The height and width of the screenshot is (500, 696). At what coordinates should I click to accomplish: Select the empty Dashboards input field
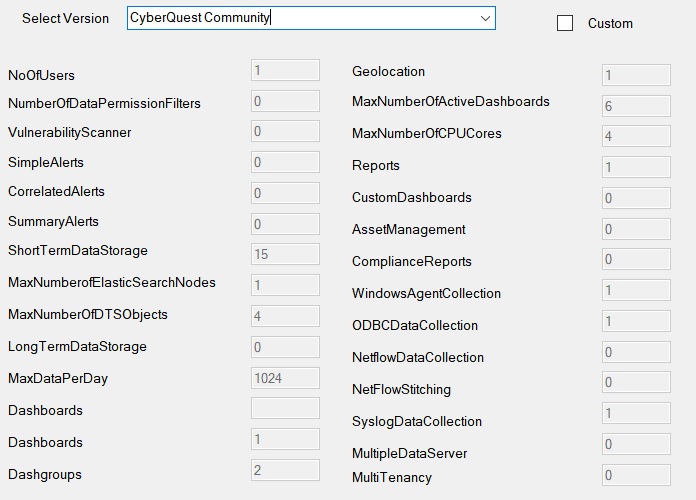[x=285, y=408]
